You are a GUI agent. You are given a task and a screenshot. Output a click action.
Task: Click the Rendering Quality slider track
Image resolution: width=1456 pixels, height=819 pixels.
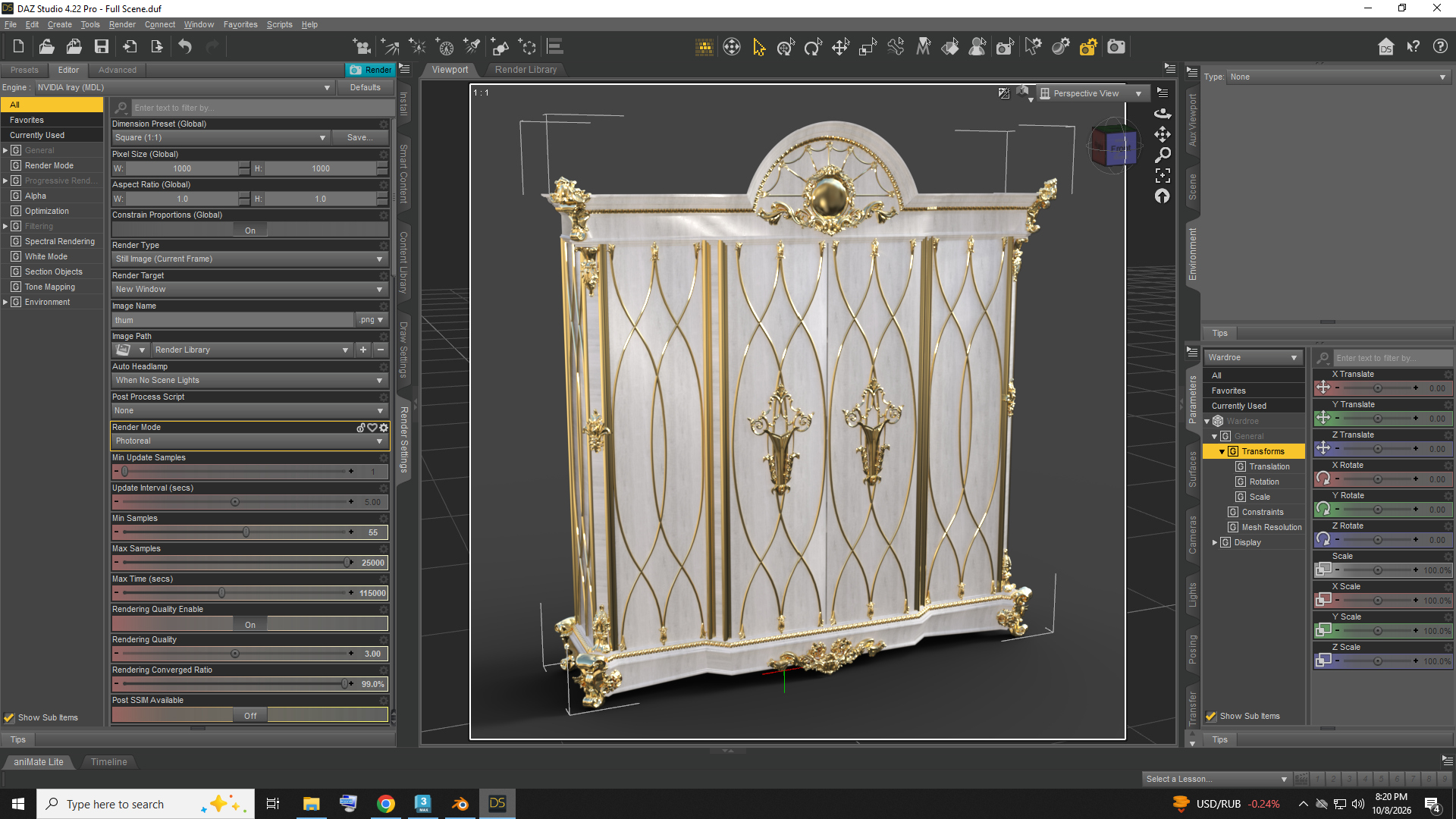point(235,654)
